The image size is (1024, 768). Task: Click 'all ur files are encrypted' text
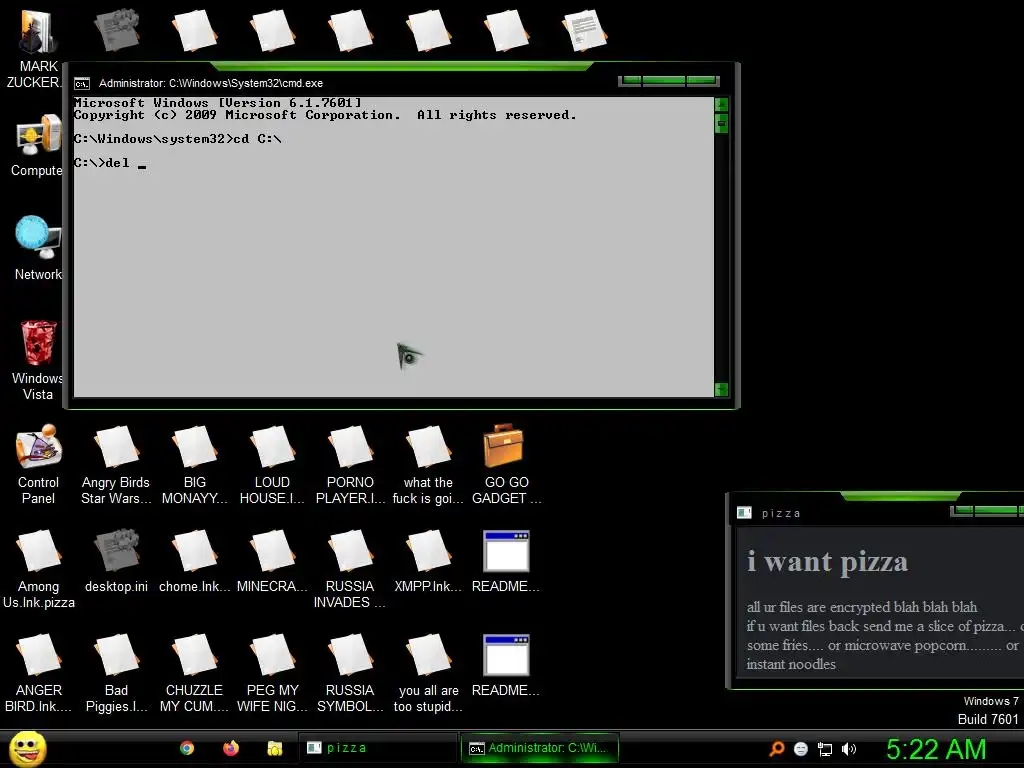point(862,607)
